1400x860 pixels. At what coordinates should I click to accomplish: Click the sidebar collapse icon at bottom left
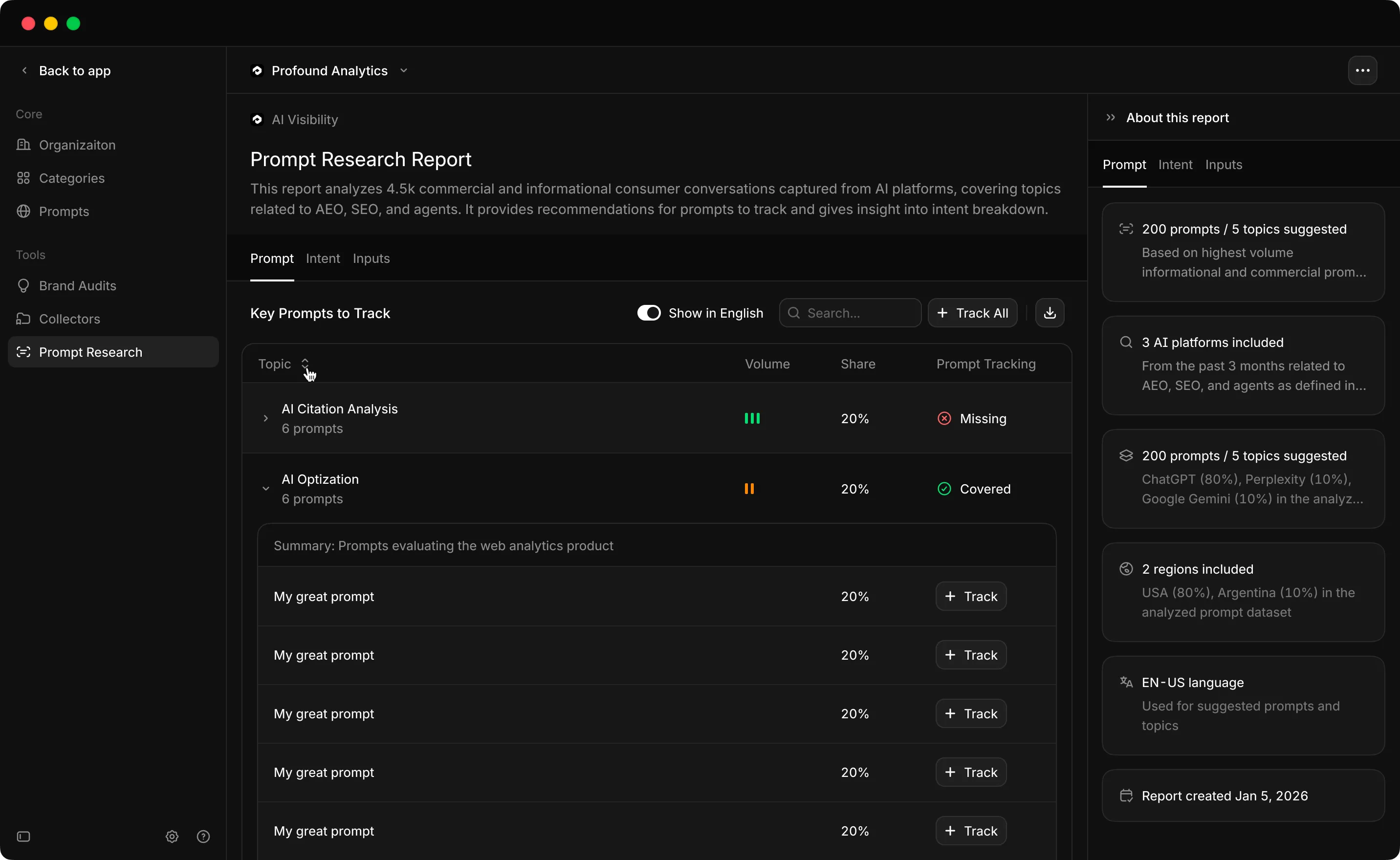(23, 836)
